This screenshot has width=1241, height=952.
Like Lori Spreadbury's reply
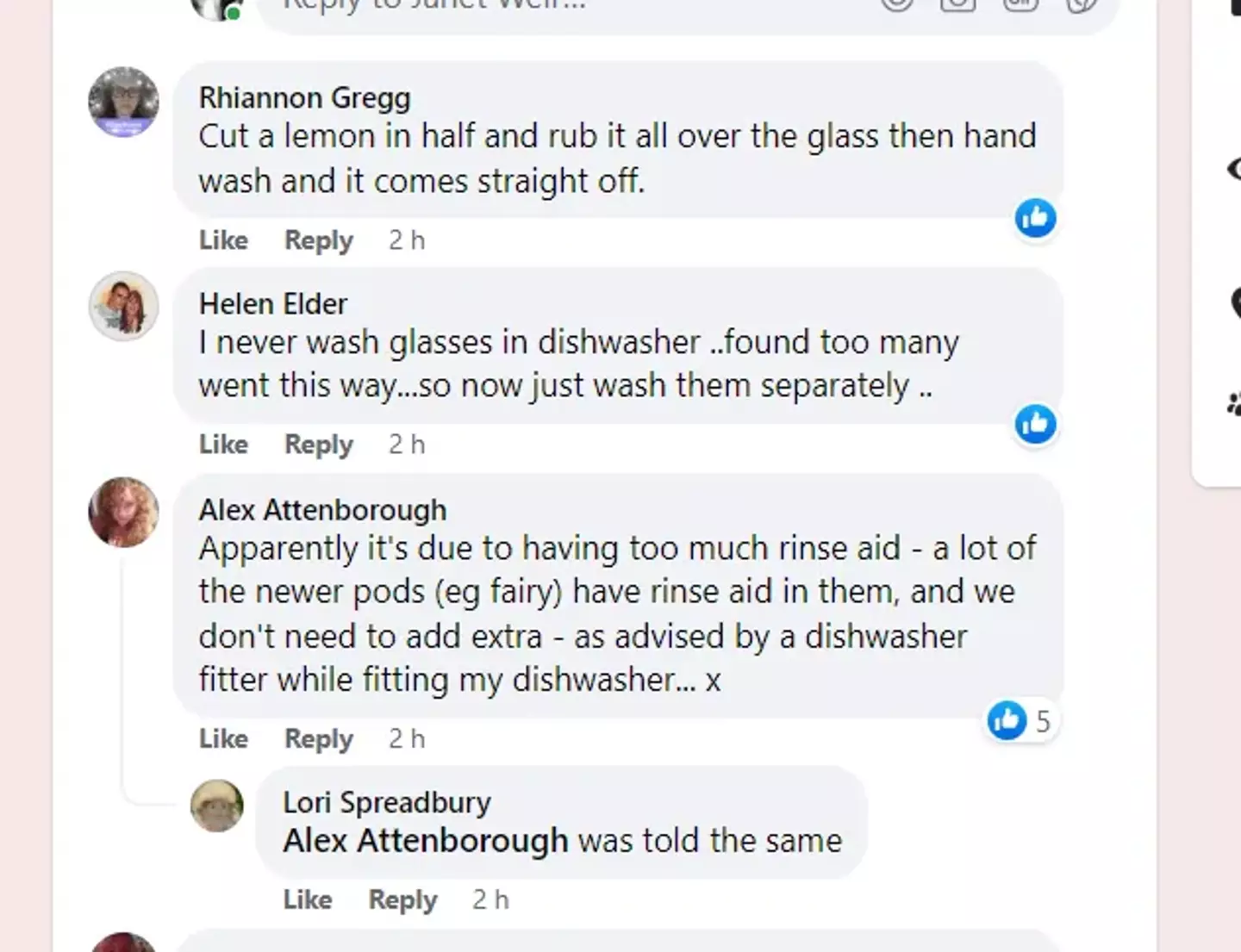coord(307,899)
